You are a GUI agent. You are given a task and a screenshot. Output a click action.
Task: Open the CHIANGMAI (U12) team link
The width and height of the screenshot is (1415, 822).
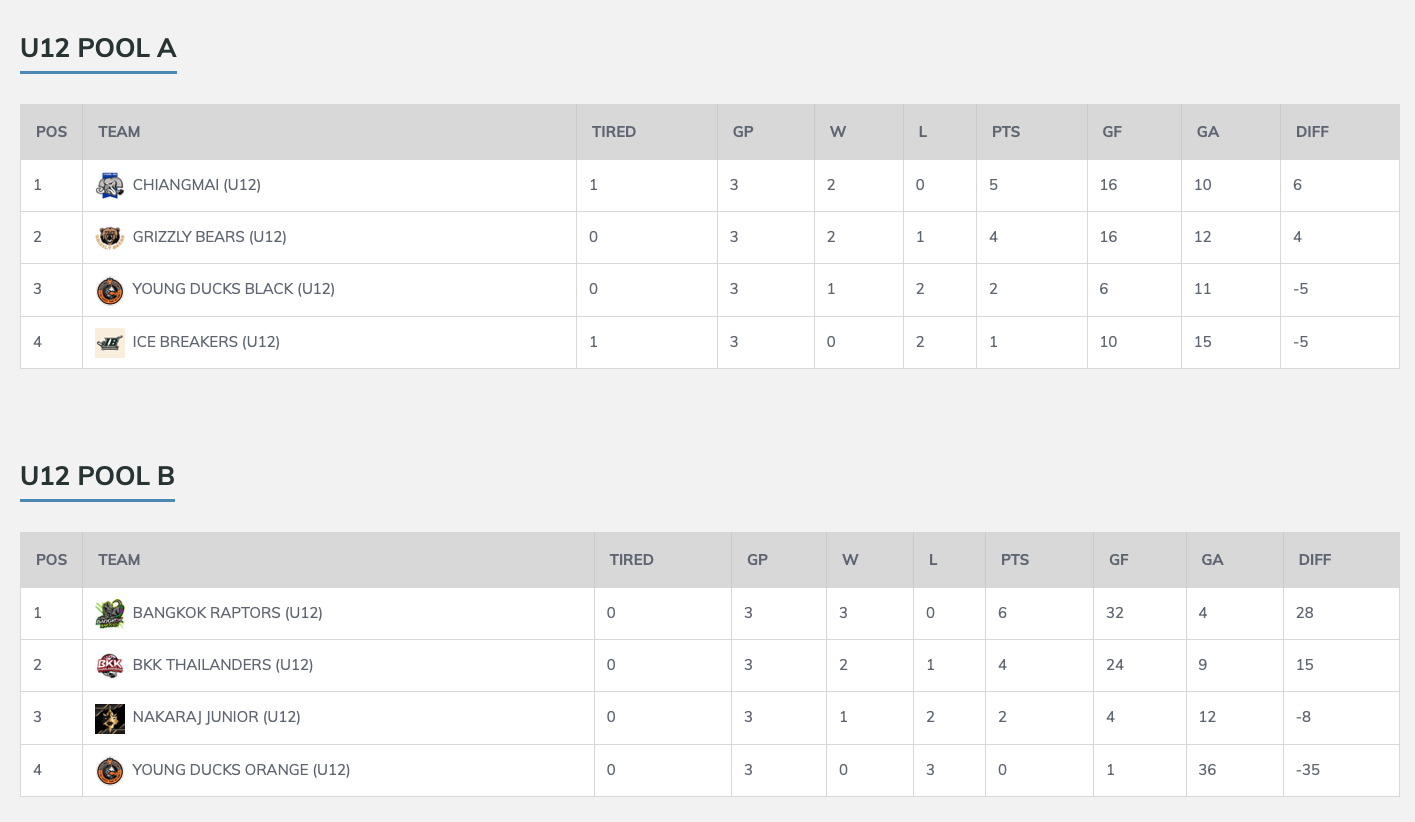pos(196,185)
